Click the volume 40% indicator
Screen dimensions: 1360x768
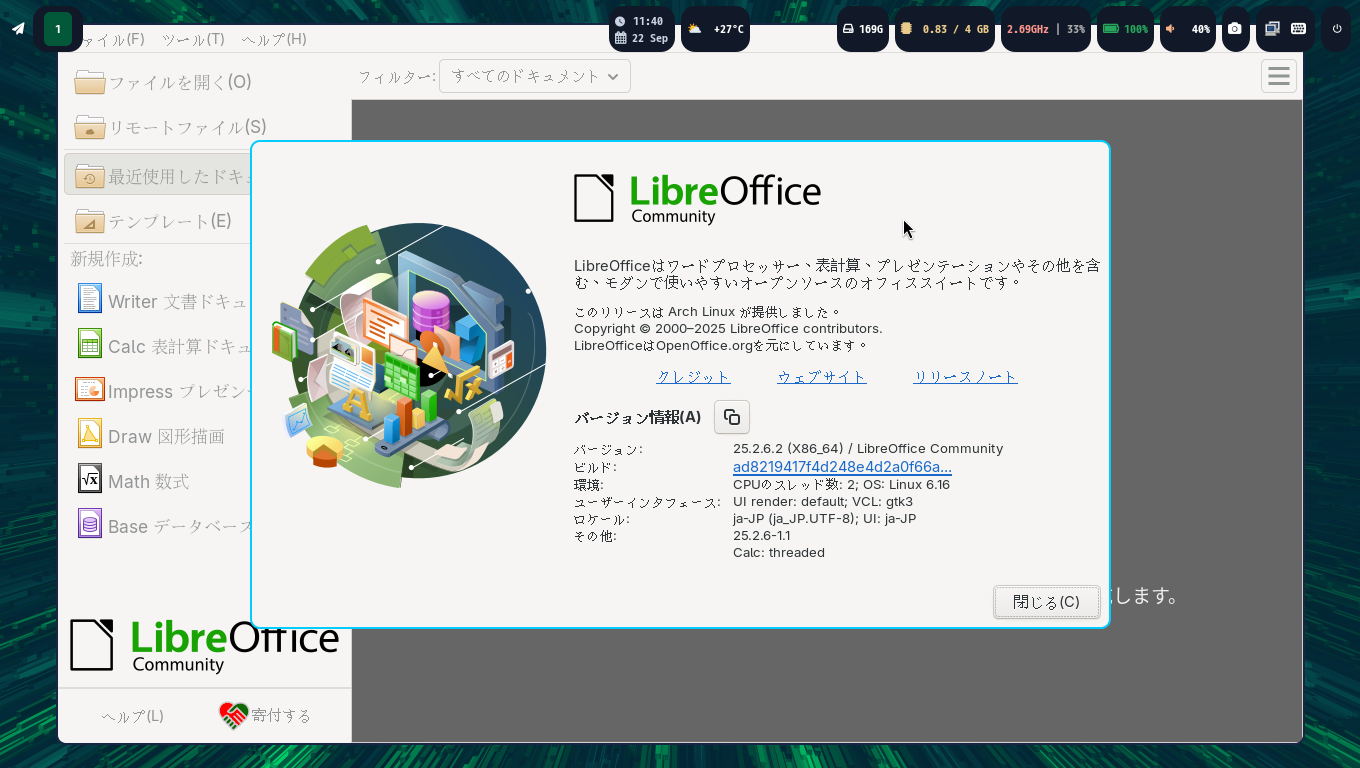coord(1187,29)
